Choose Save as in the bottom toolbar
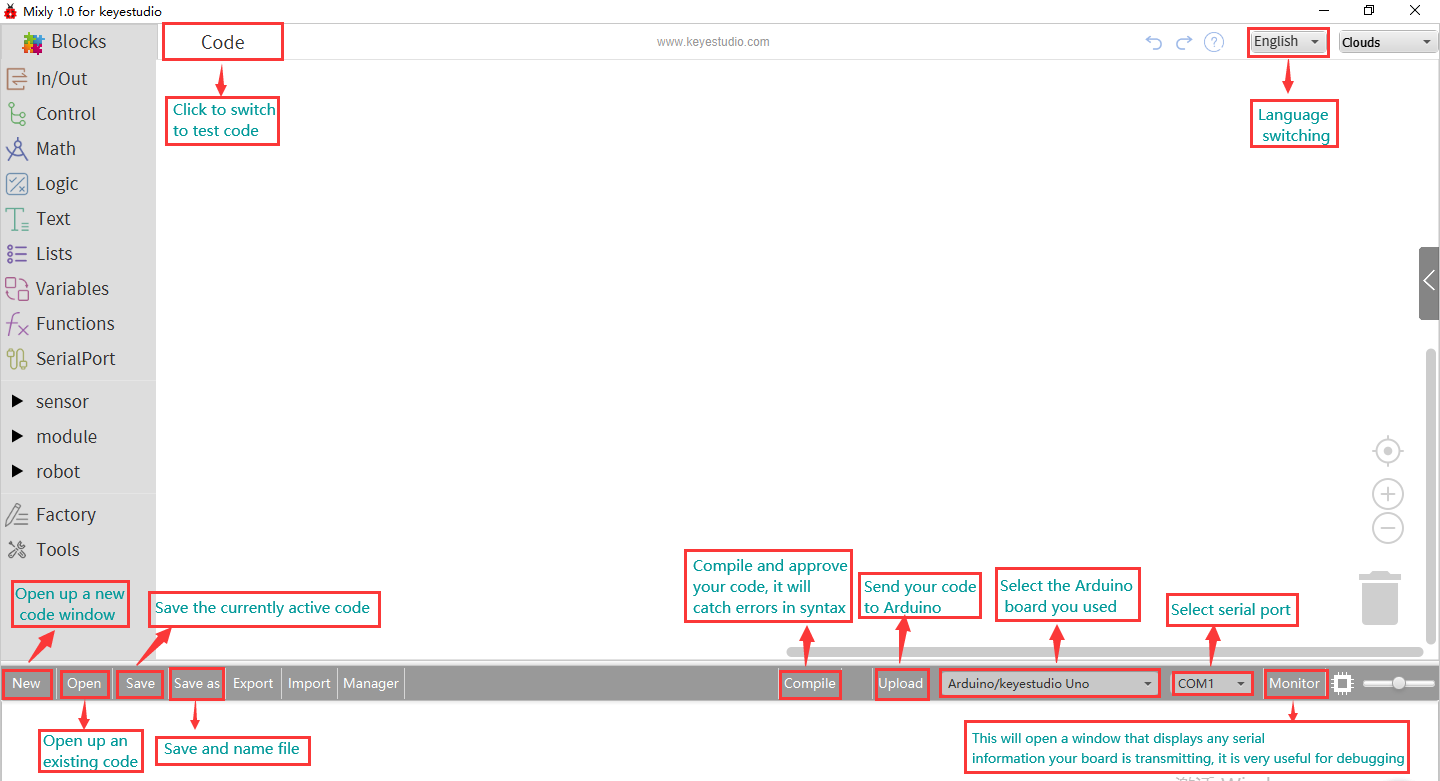Screen dimensions: 1440x781 coord(197,684)
